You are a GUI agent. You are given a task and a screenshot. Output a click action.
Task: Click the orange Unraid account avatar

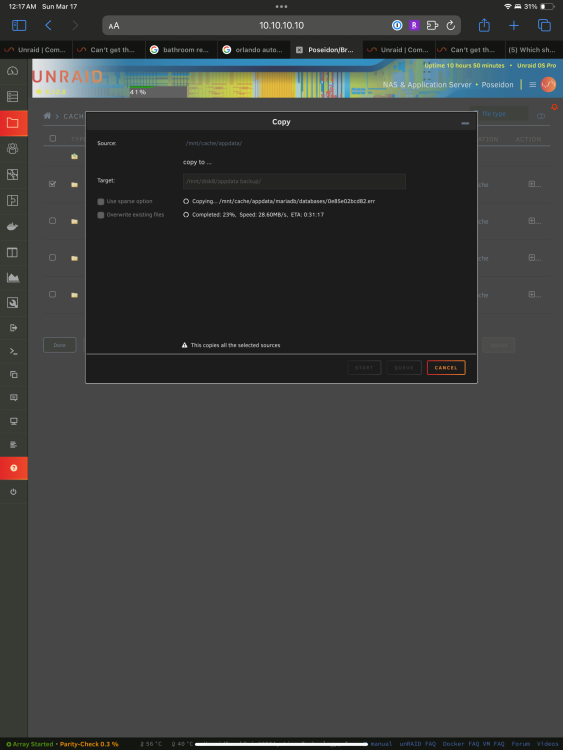pos(548,85)
